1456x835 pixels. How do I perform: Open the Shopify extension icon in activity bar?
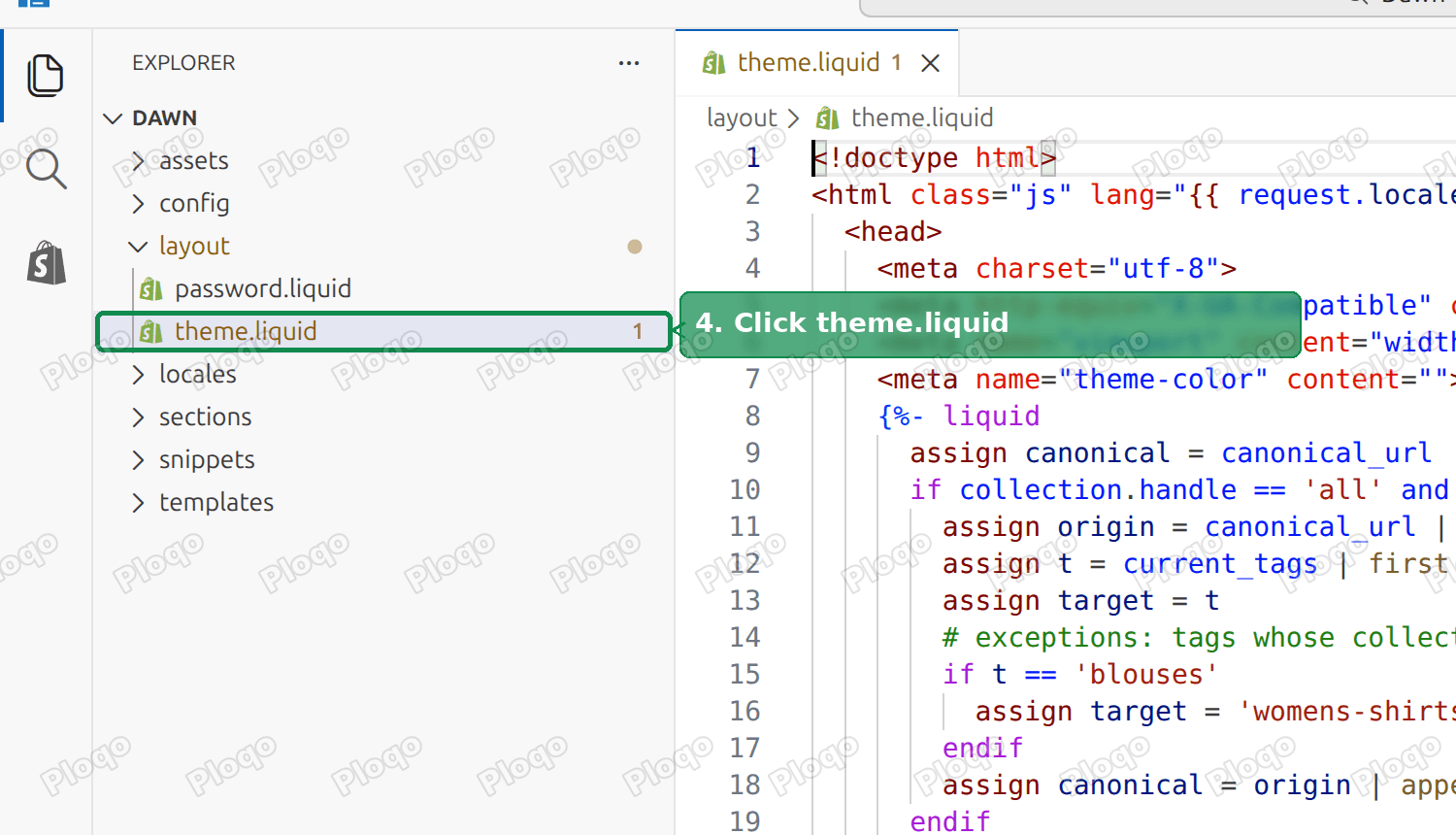(x=47, y=262)
